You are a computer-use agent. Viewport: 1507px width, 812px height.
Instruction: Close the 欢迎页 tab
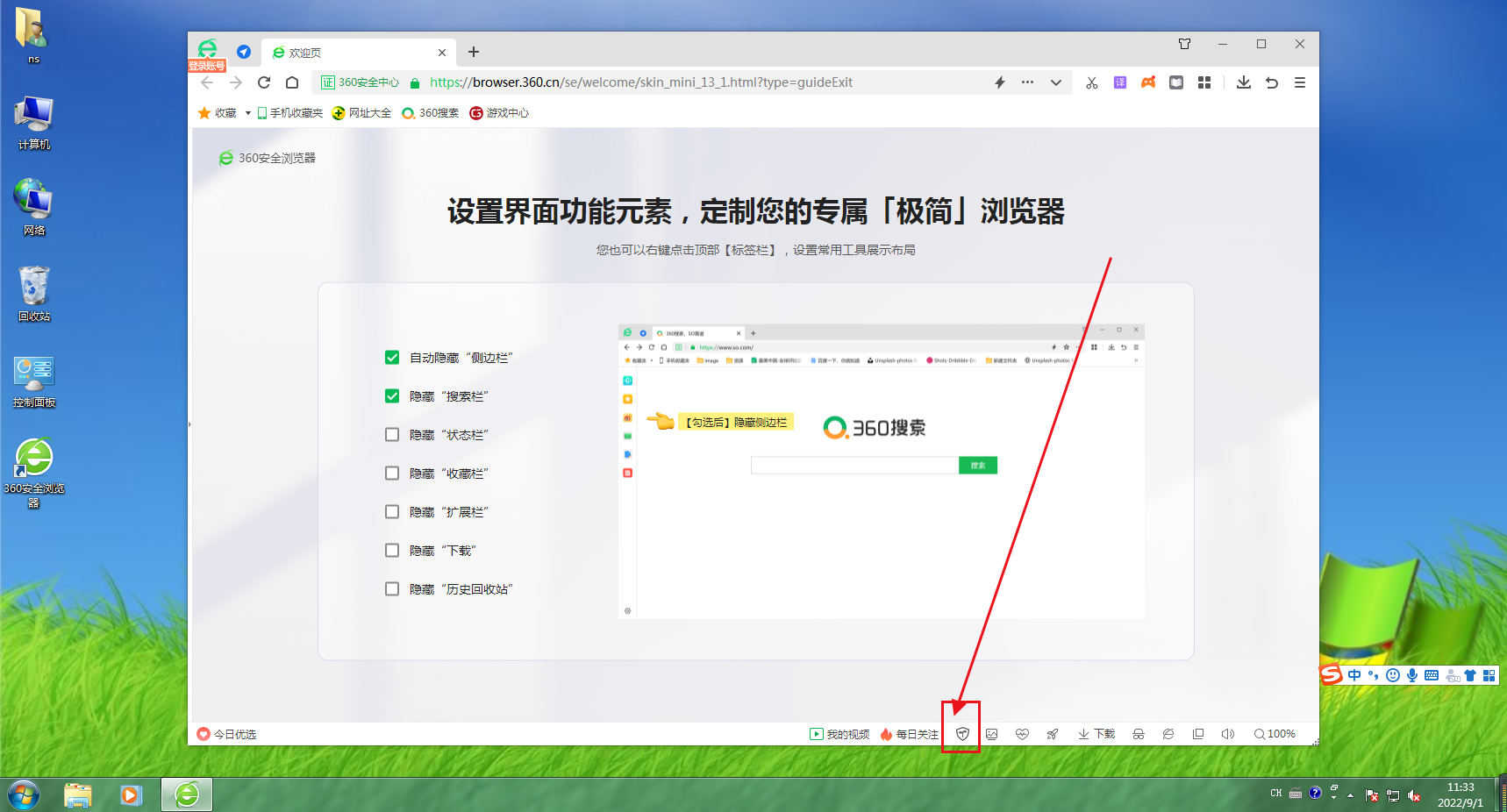click(x=442, y=53)
